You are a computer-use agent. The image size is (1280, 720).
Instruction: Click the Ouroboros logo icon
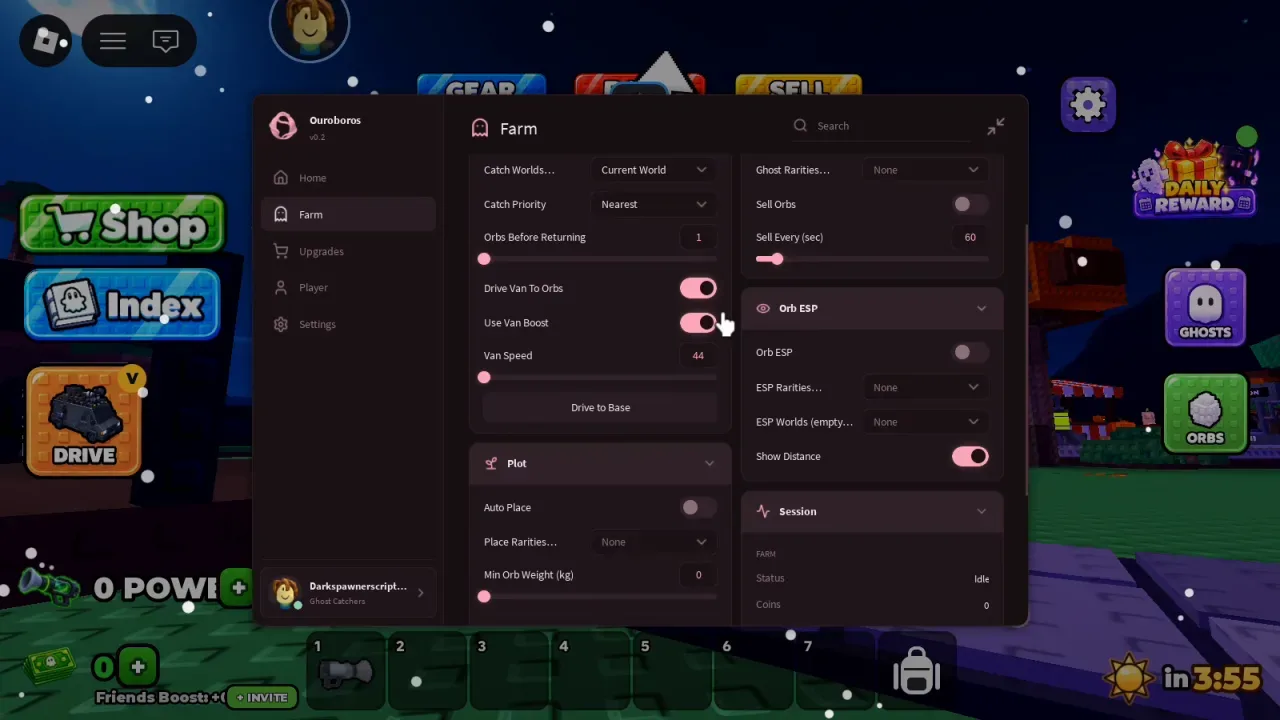(x=283, y=125)
